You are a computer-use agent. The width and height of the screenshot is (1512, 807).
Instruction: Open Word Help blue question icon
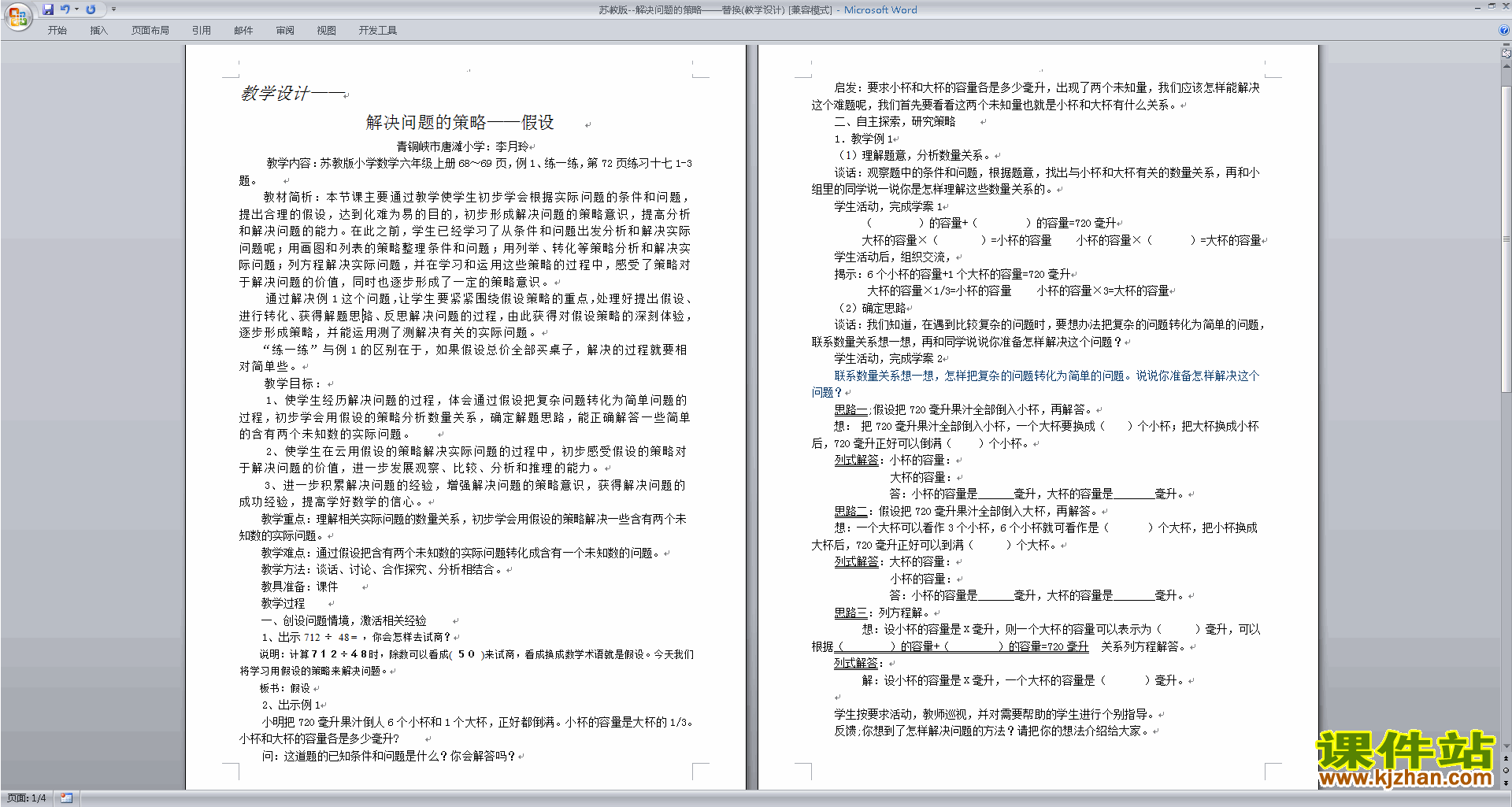coord(1504,30)
